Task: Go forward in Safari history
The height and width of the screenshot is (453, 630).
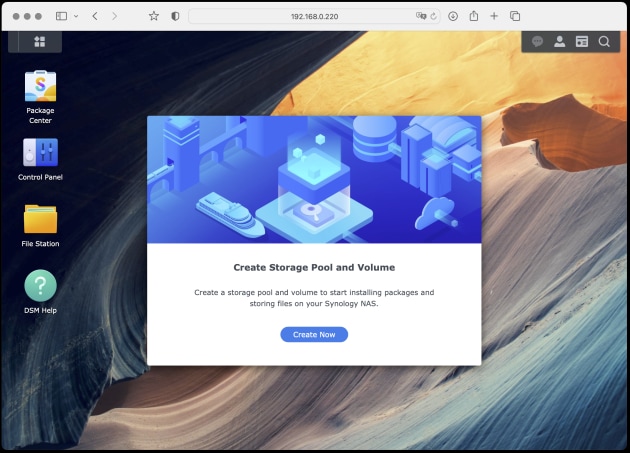Action: (115, 16)
